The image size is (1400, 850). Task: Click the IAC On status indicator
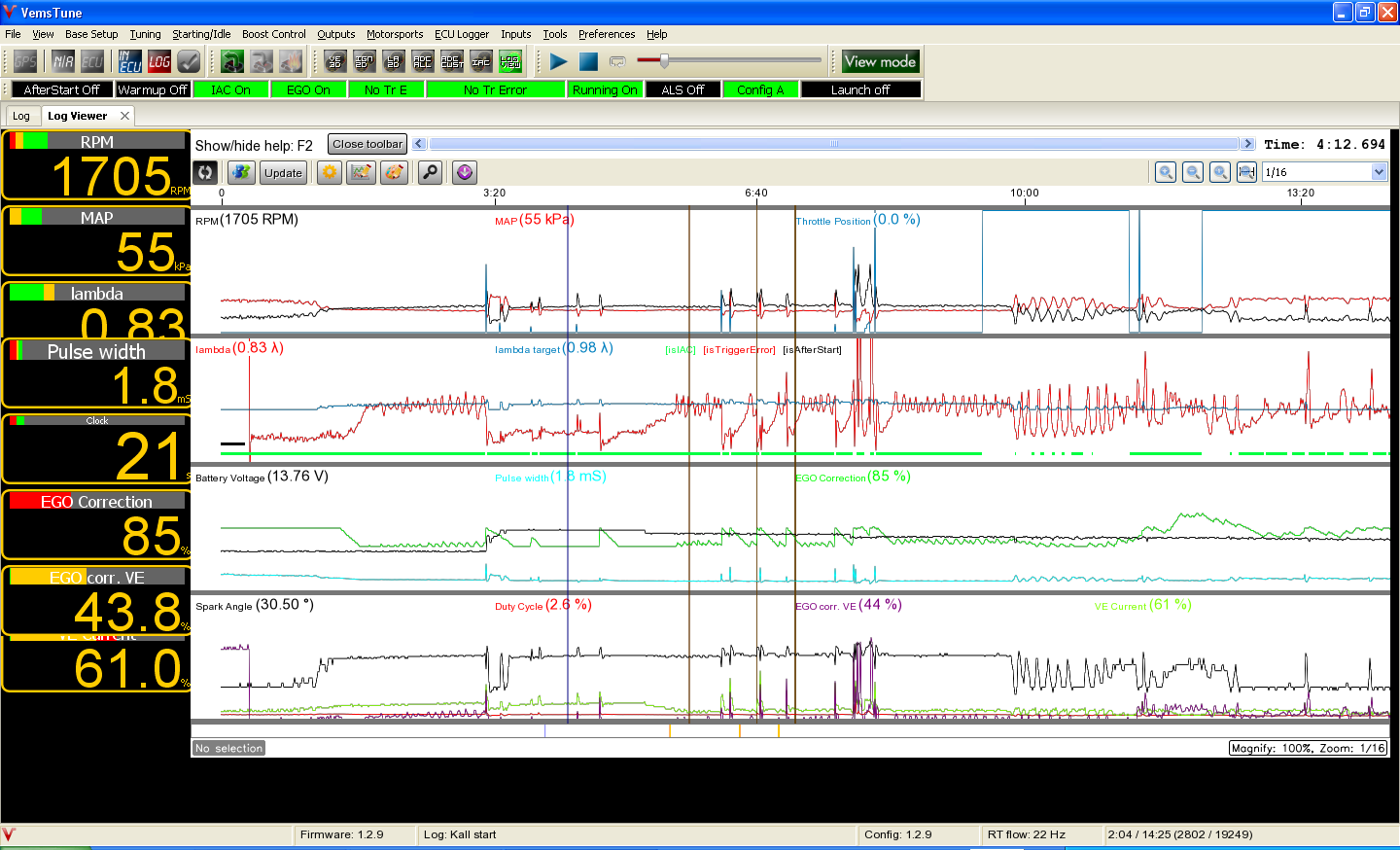pyautogui.click(x=230, y=89)
